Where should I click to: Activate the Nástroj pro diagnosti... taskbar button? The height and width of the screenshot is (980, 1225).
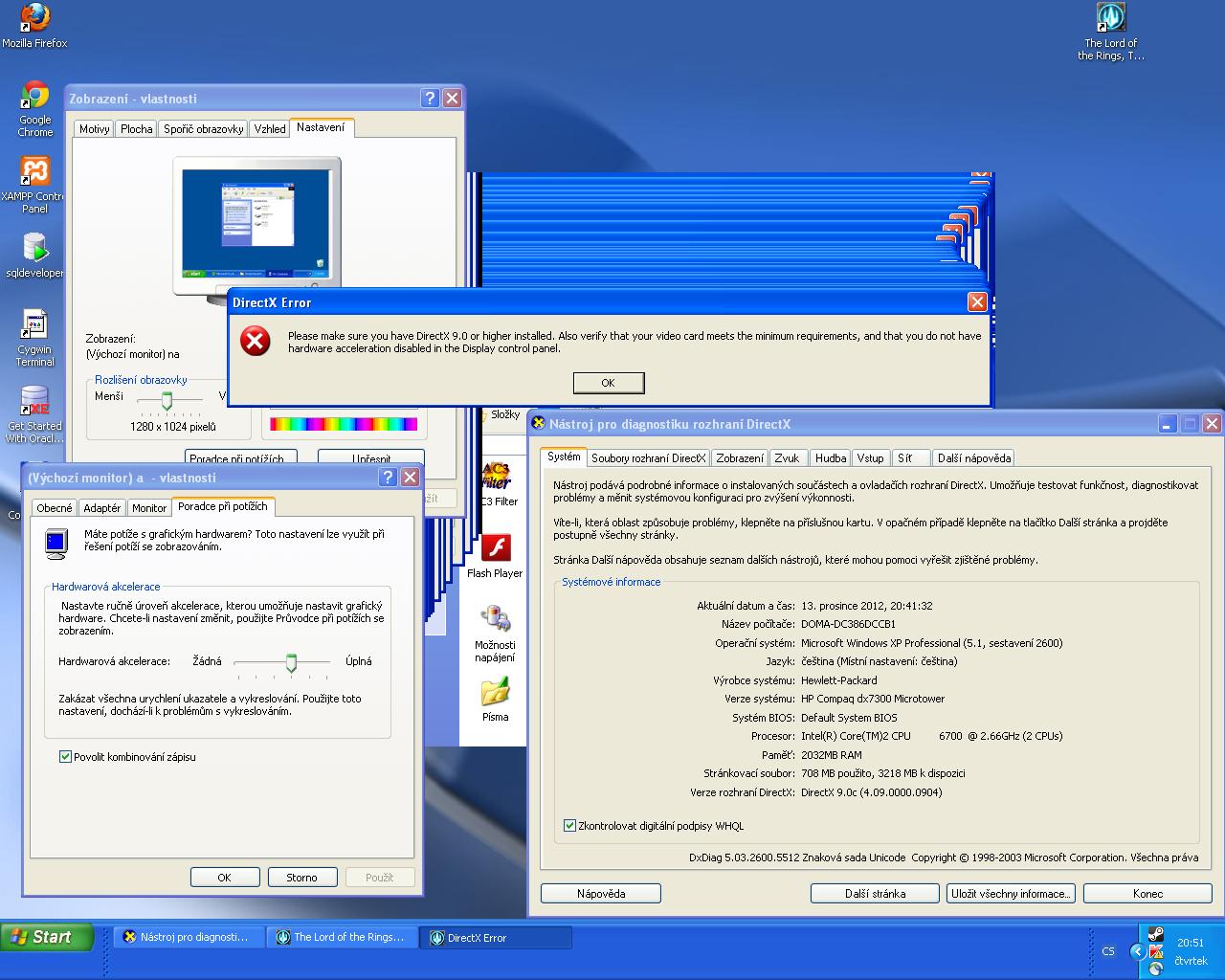[189, 938]
